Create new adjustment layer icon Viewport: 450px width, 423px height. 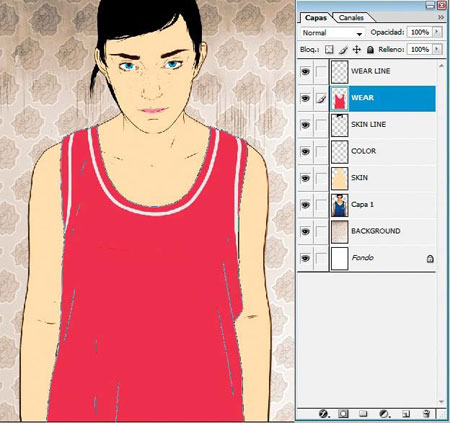pyautogui.click(x=384, y=414)
